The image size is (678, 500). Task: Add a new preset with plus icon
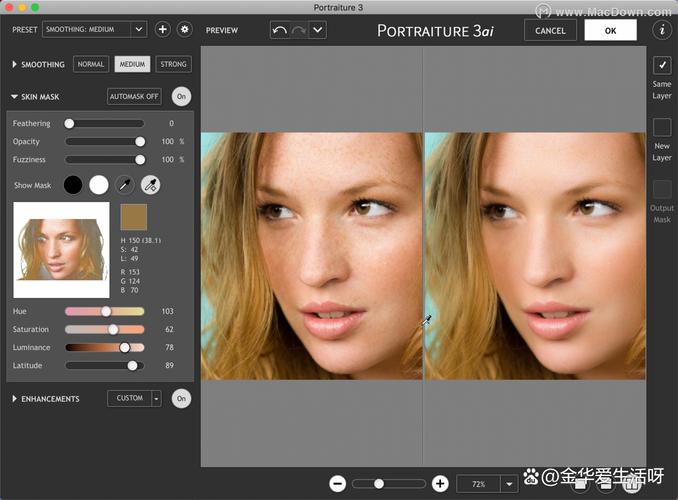[163, 29]
